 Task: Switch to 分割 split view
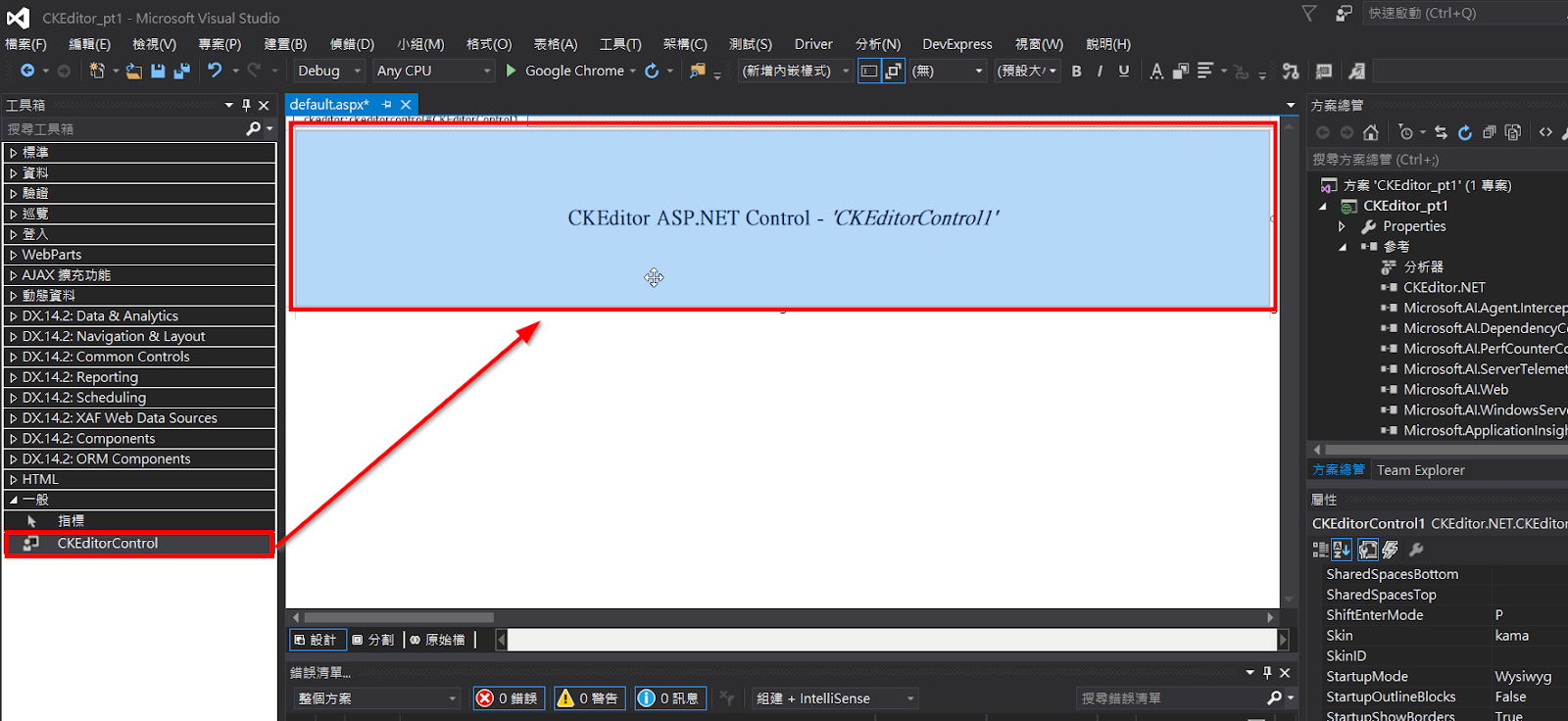point(373,640)
